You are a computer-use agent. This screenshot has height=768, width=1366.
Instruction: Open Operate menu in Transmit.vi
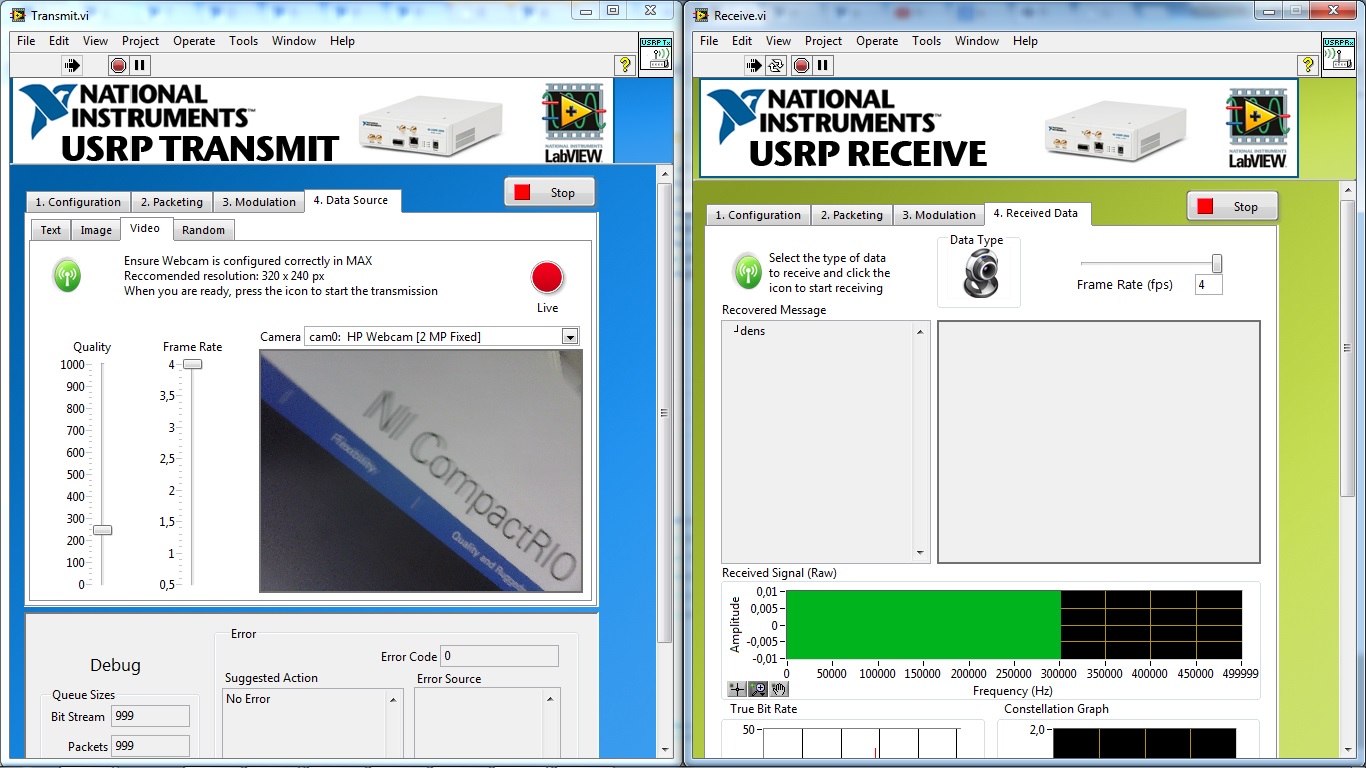pos(194,41)
